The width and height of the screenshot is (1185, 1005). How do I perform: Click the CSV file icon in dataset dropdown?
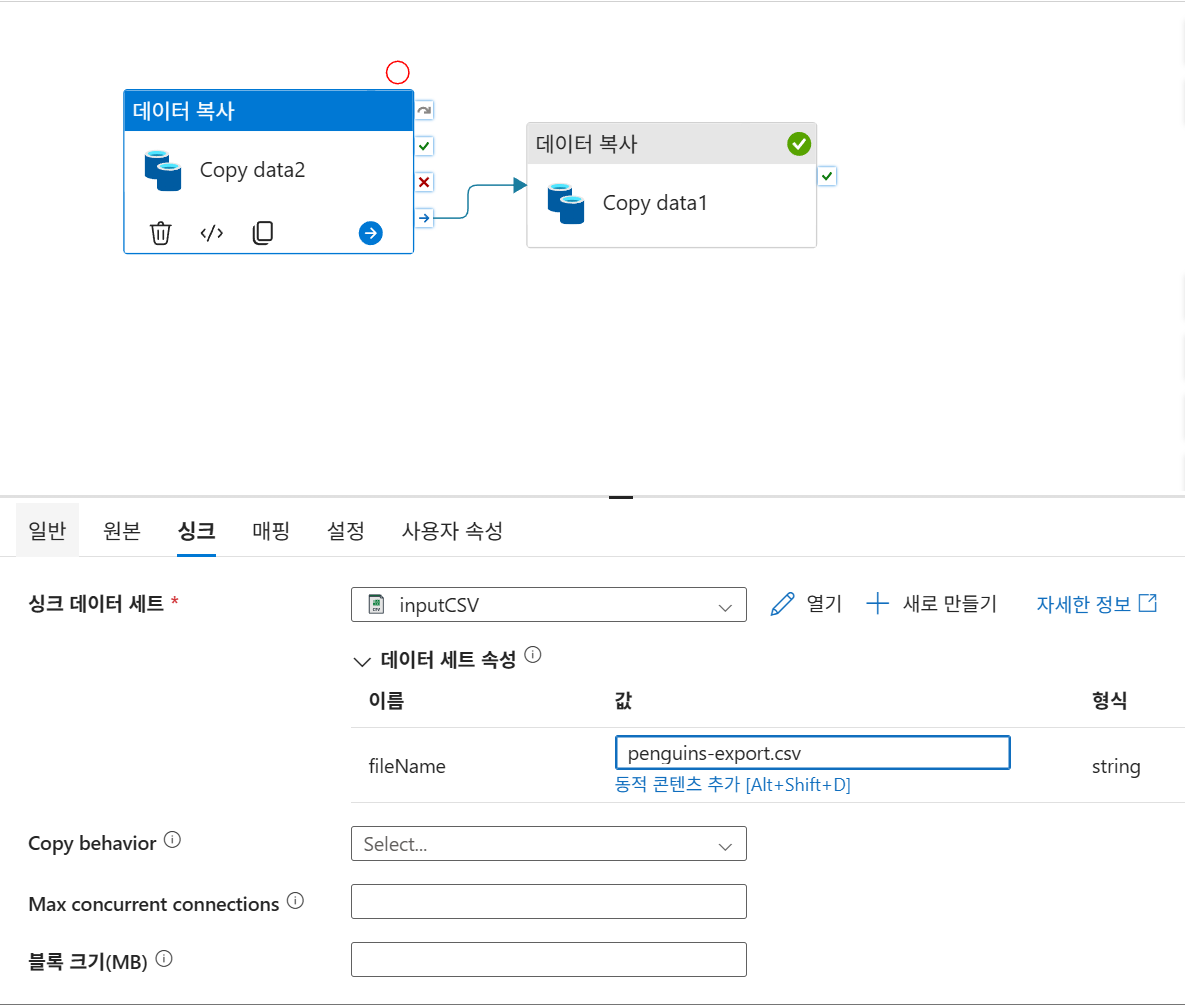376,605
